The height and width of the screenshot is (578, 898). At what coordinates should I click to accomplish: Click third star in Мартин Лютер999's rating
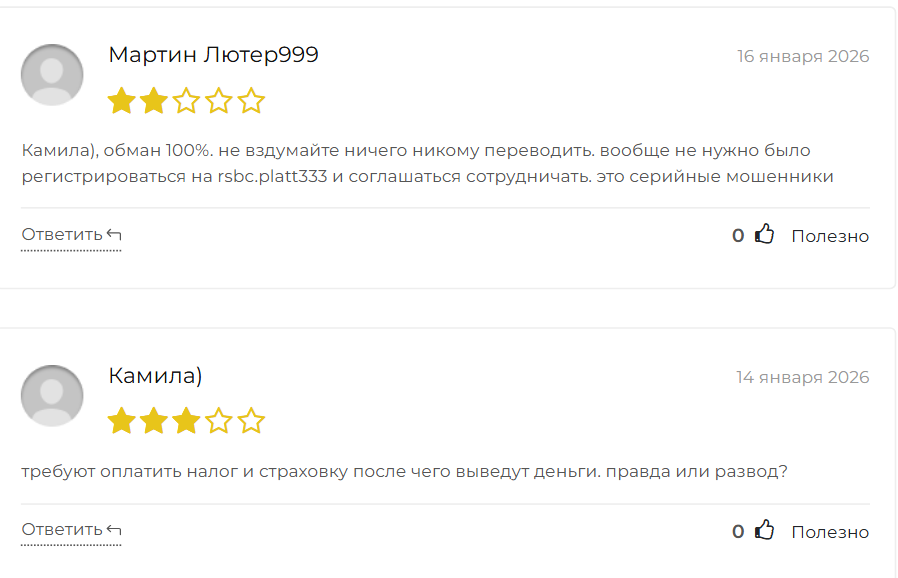[x=186, y=101]
